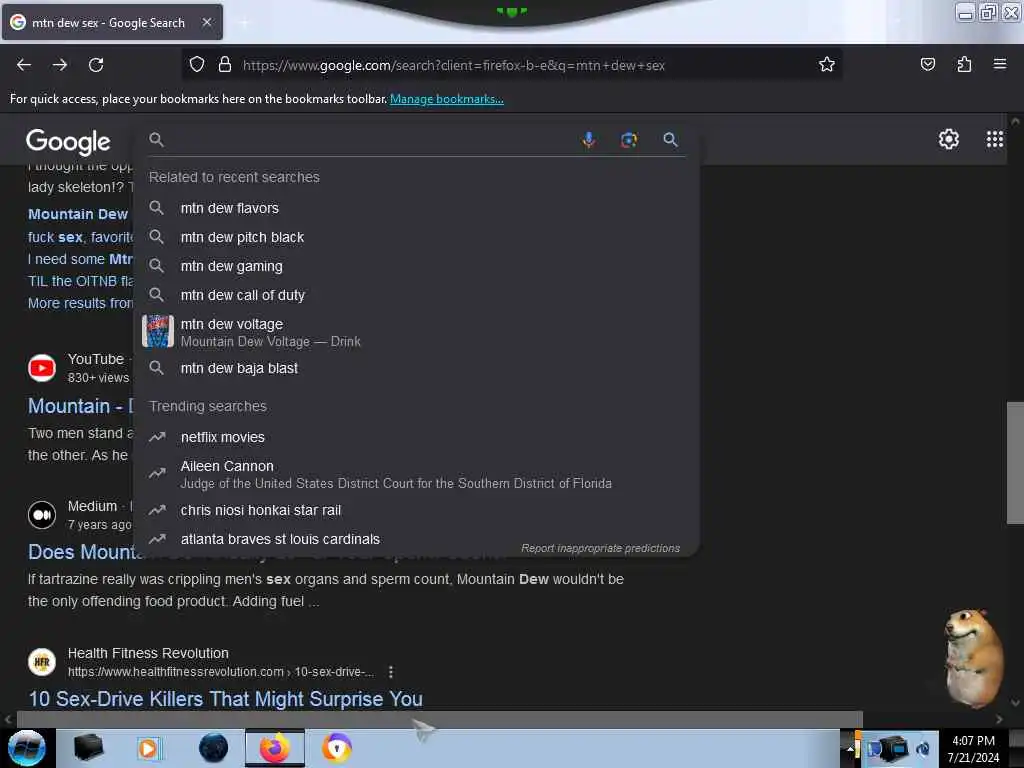
Task: Open the Firefox extensions menu
Action: click(964, 65)
